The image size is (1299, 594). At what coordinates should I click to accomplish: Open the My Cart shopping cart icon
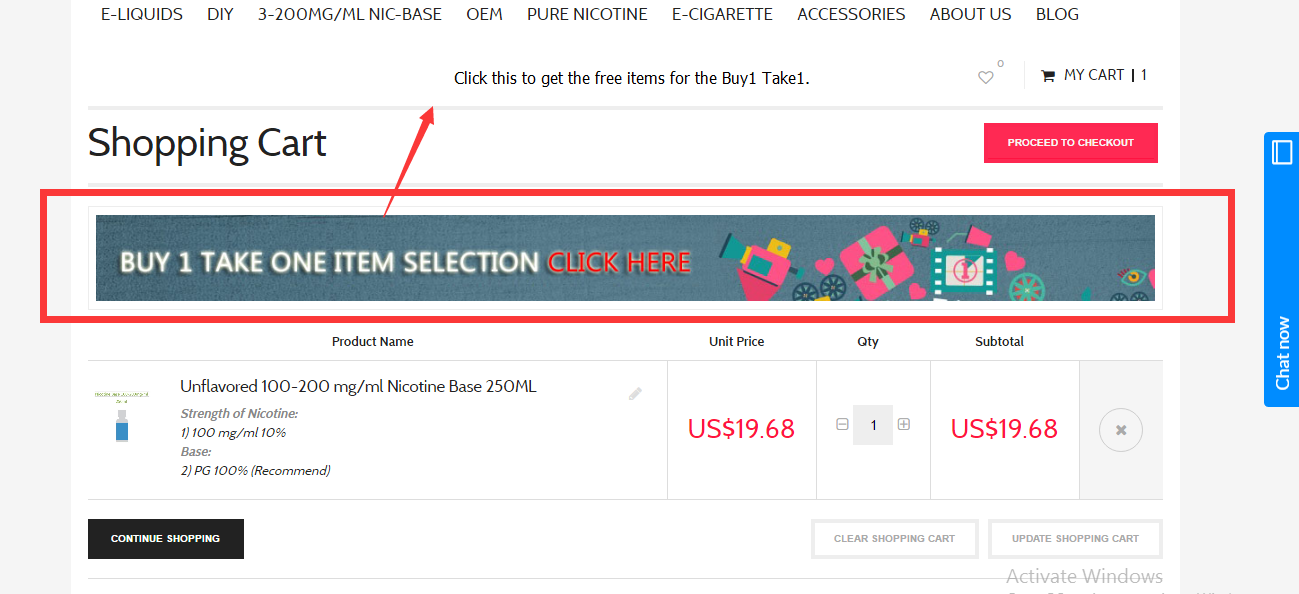tap(1048, 76)
